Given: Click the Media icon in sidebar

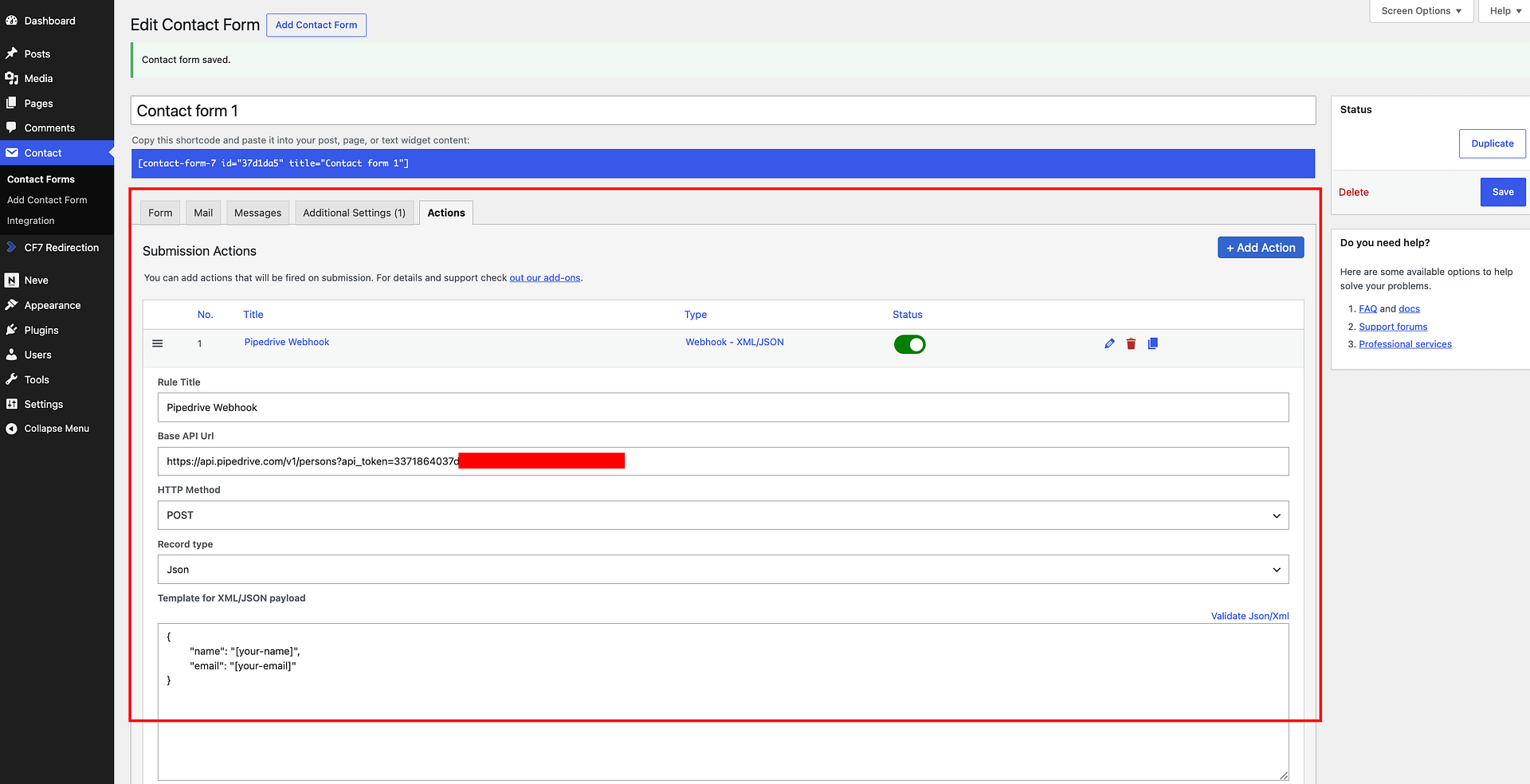Looking at the screenshot, I should [x=12, y=78].
